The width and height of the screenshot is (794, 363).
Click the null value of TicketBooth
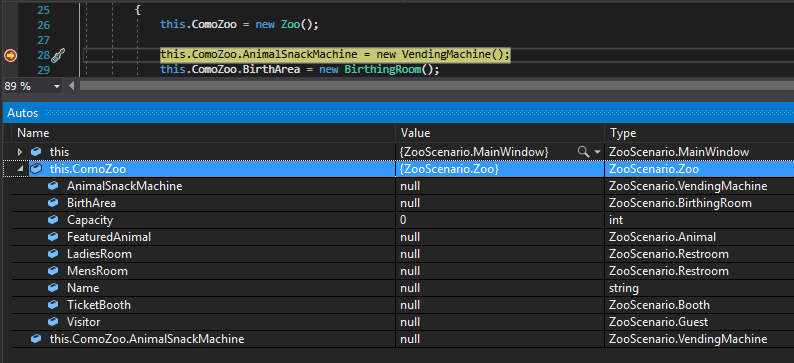(410, 305)
